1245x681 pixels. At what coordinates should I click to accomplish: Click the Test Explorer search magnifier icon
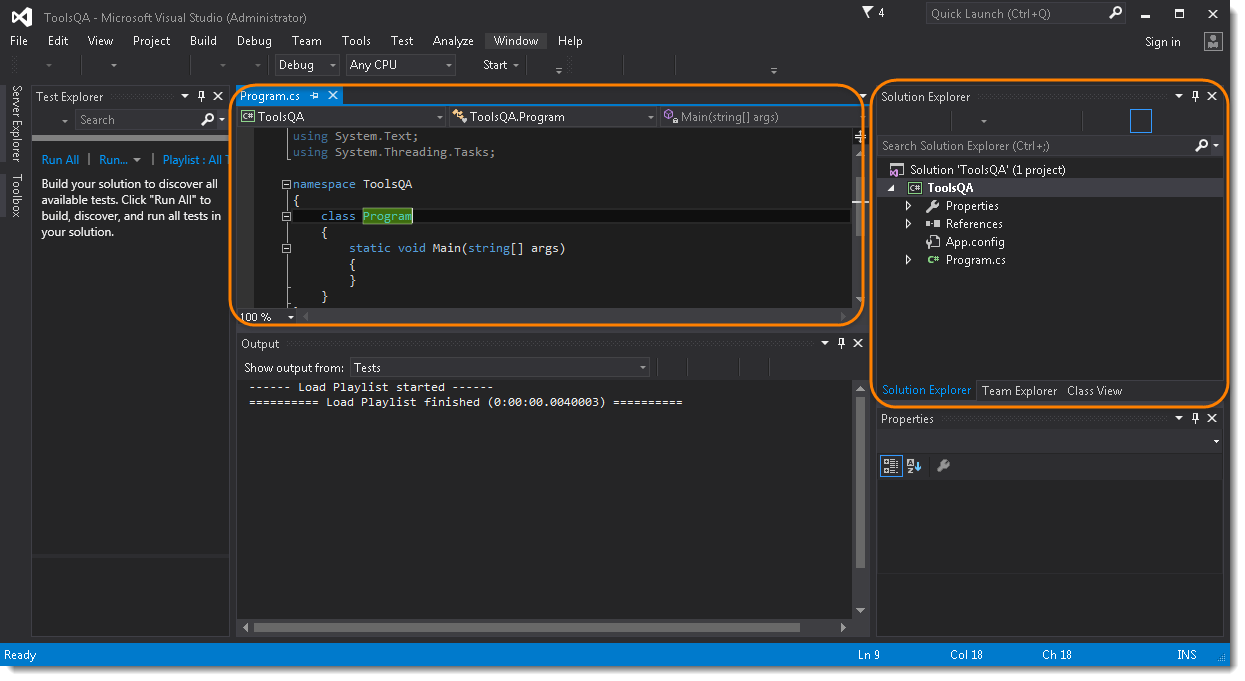tap(208, 120)
